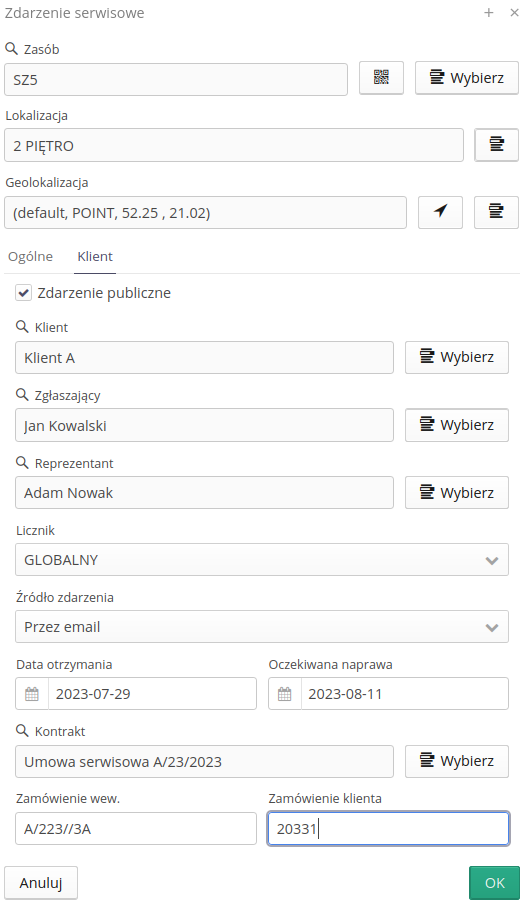Open the Lokalizacja list picker icon
524x907 pixels.
pyautogui.click(x=496, y=145)
